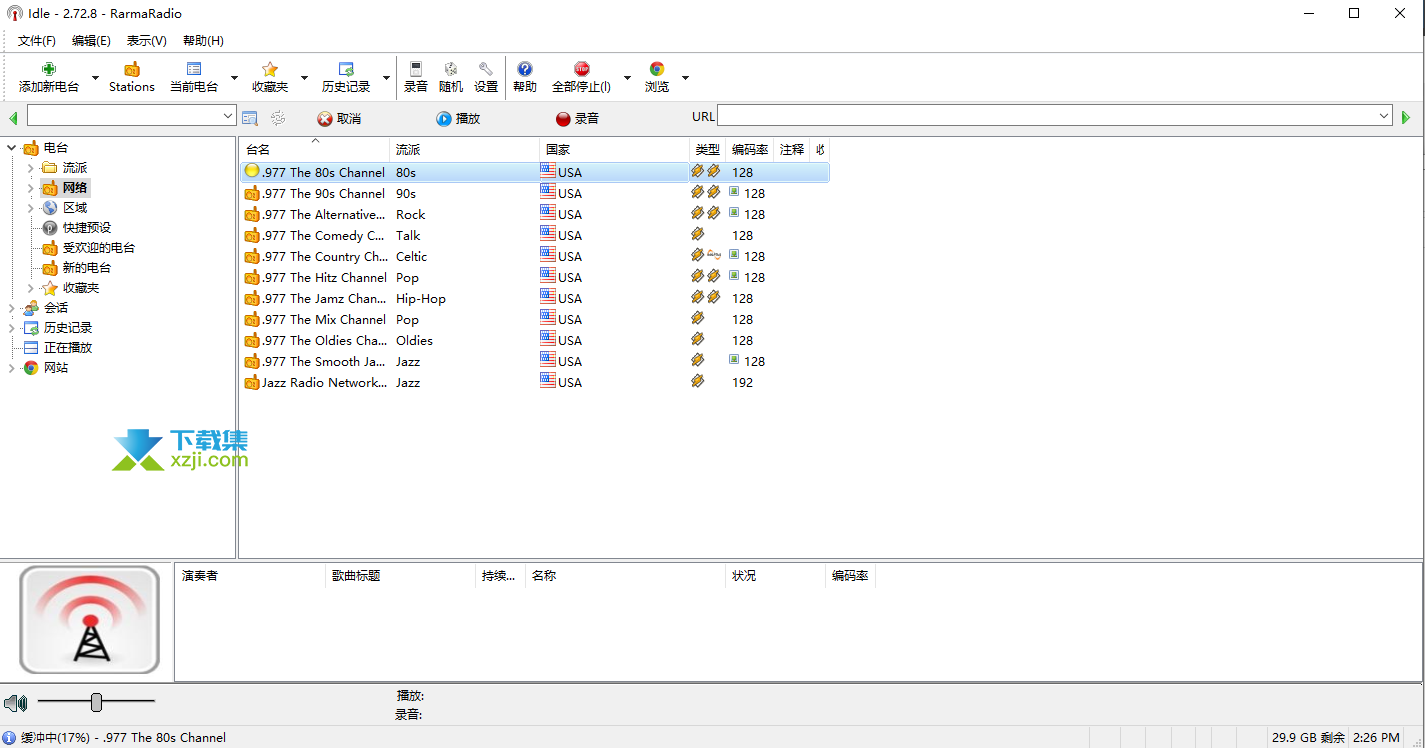Click the gear icon next to search box
This screenshot has height=748, width=1425.
278,118
